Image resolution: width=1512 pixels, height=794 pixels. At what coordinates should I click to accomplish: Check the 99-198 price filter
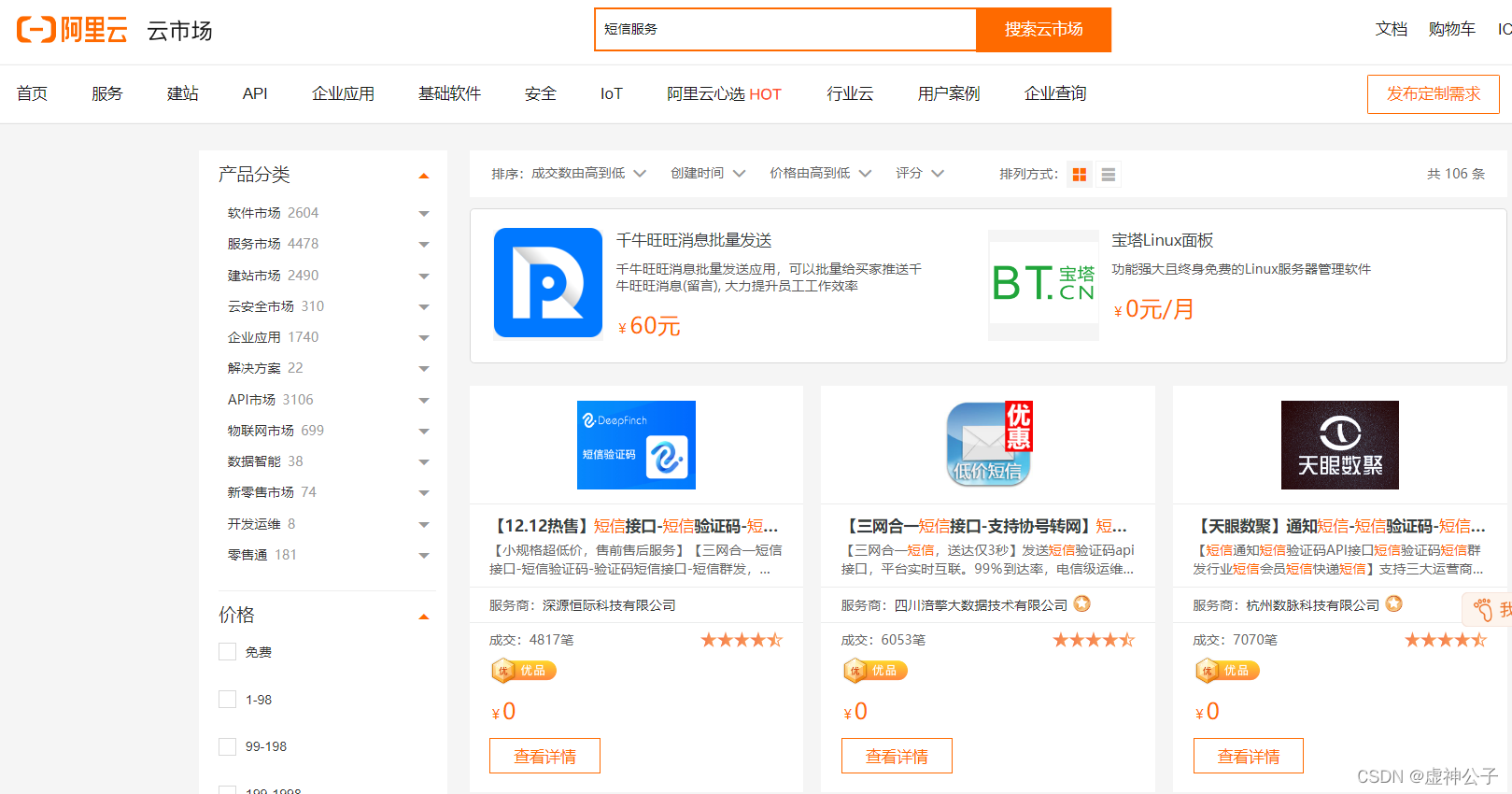[227, 746]
